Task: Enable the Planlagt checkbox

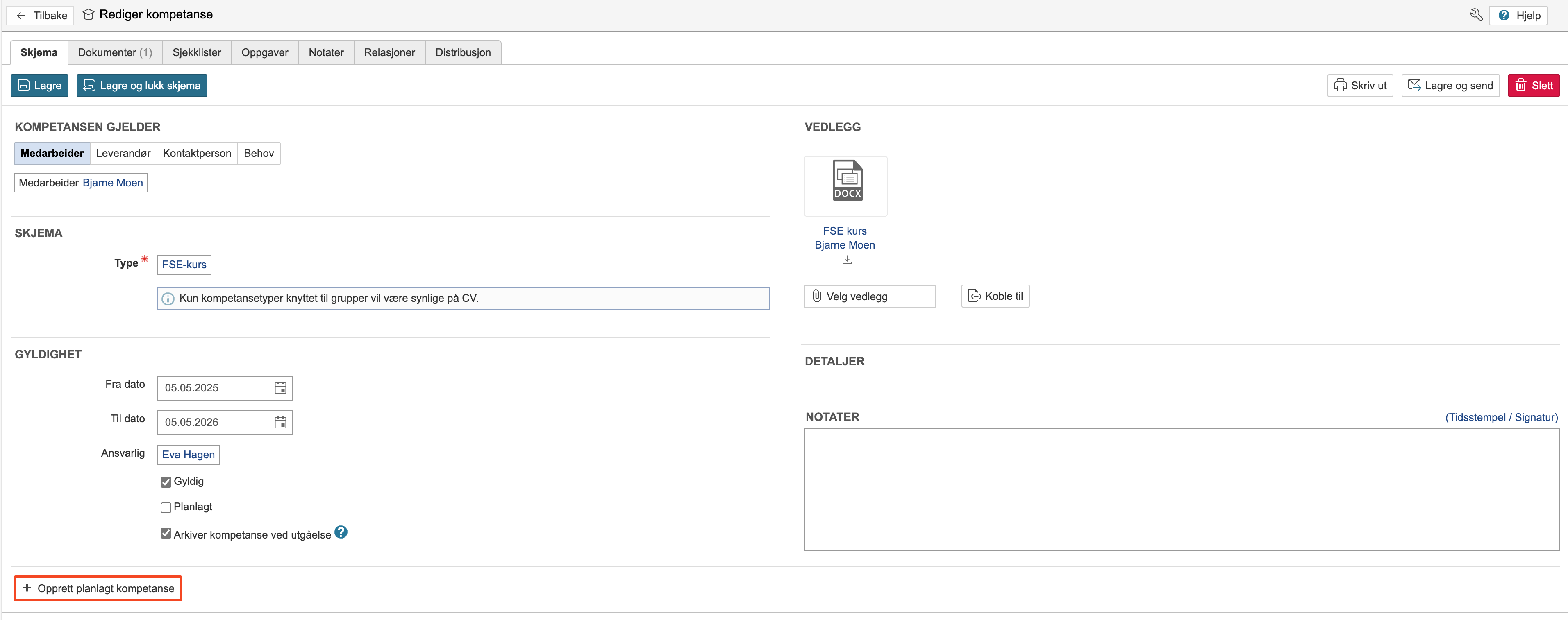Action: click(x=166, y=508)
